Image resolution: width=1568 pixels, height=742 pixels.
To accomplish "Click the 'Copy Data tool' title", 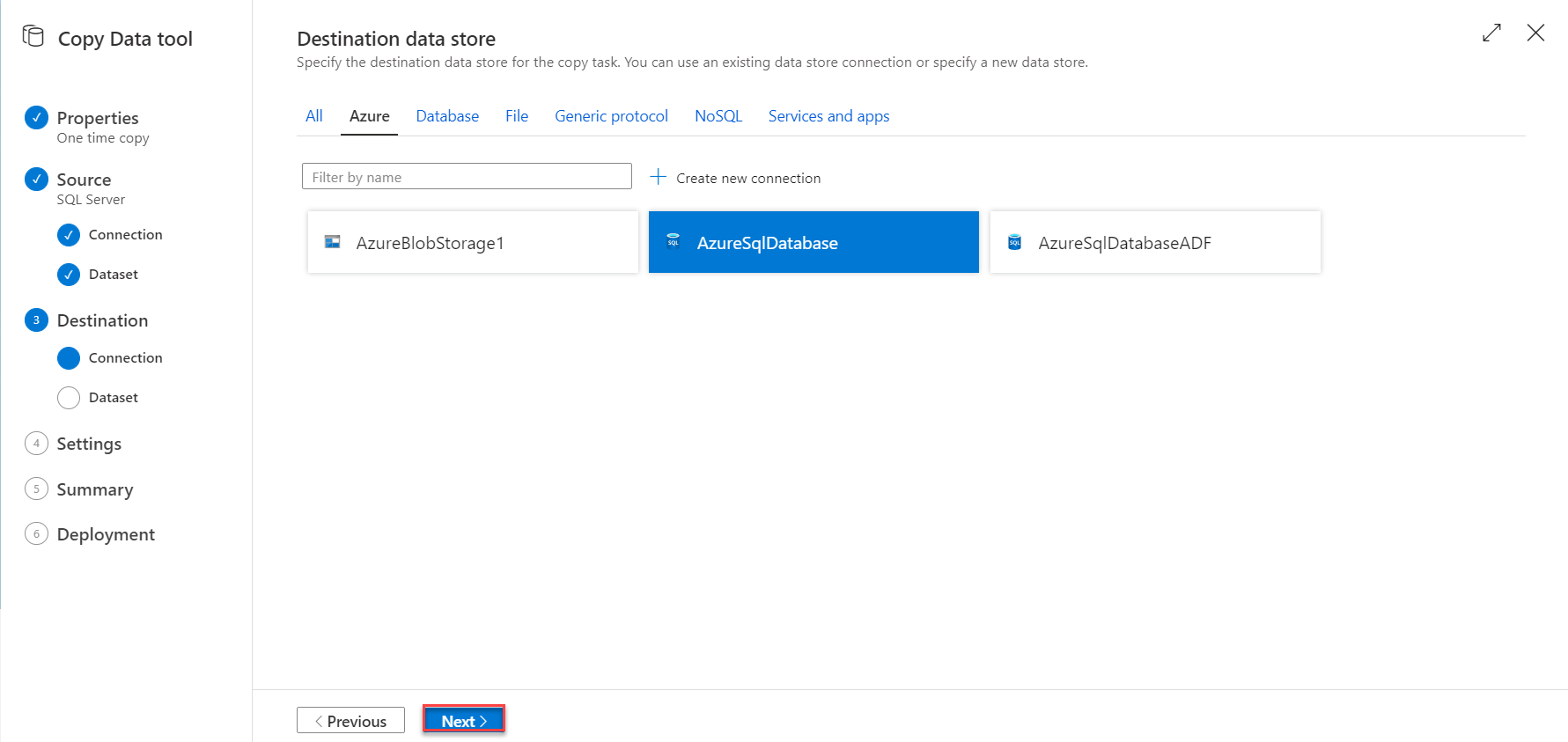I will (x=125, y=39).
